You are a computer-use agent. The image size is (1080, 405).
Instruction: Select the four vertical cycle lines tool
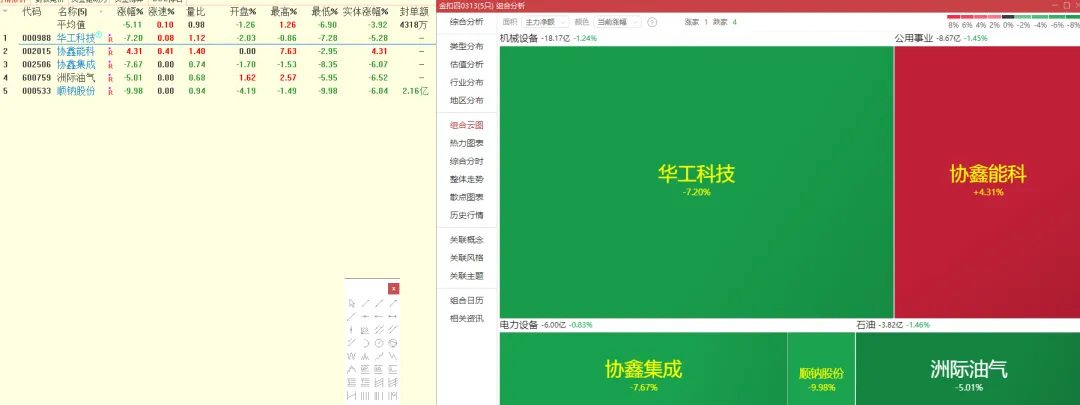(x=365, y=395)
